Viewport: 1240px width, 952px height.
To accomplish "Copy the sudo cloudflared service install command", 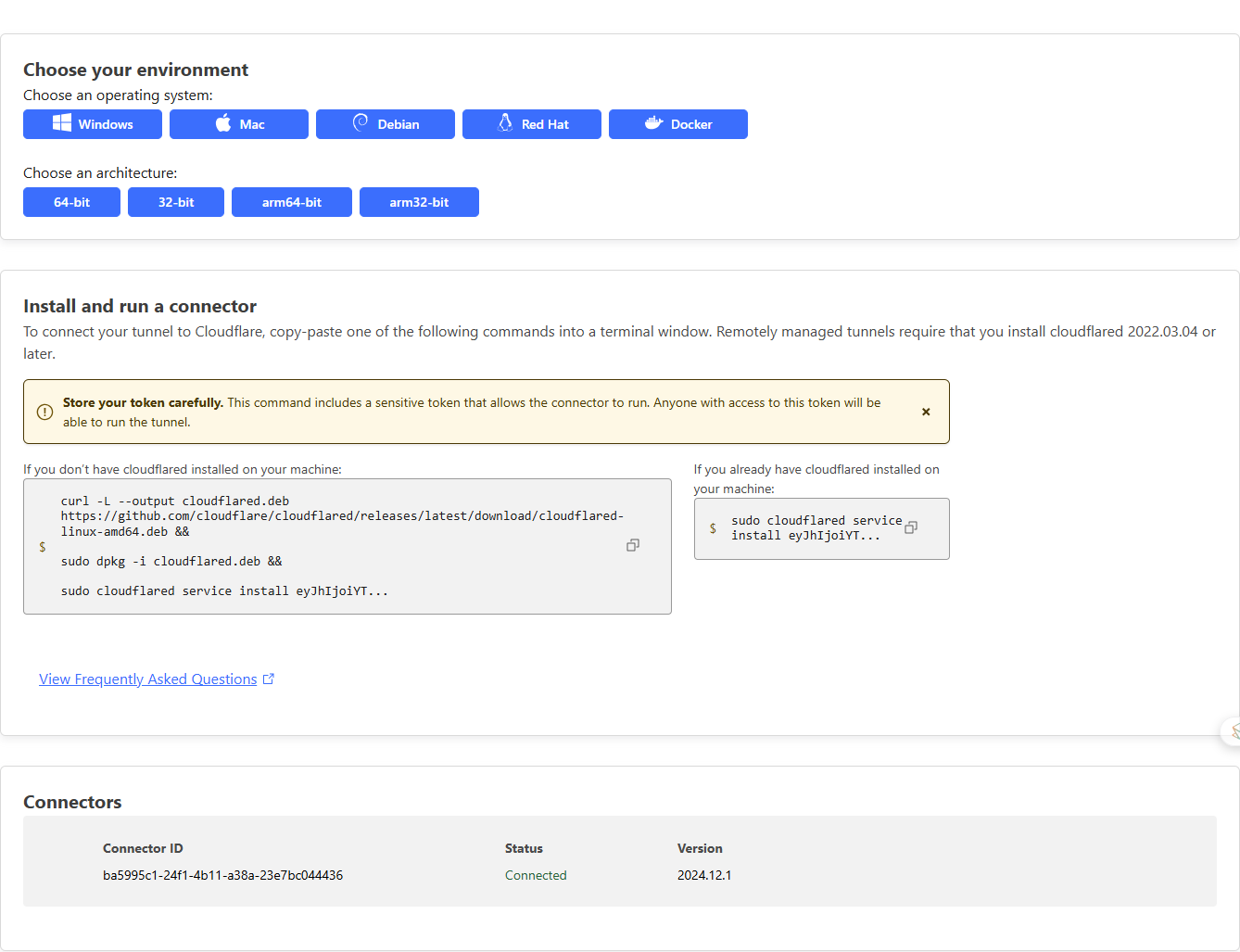I will (x=911, y=527).
